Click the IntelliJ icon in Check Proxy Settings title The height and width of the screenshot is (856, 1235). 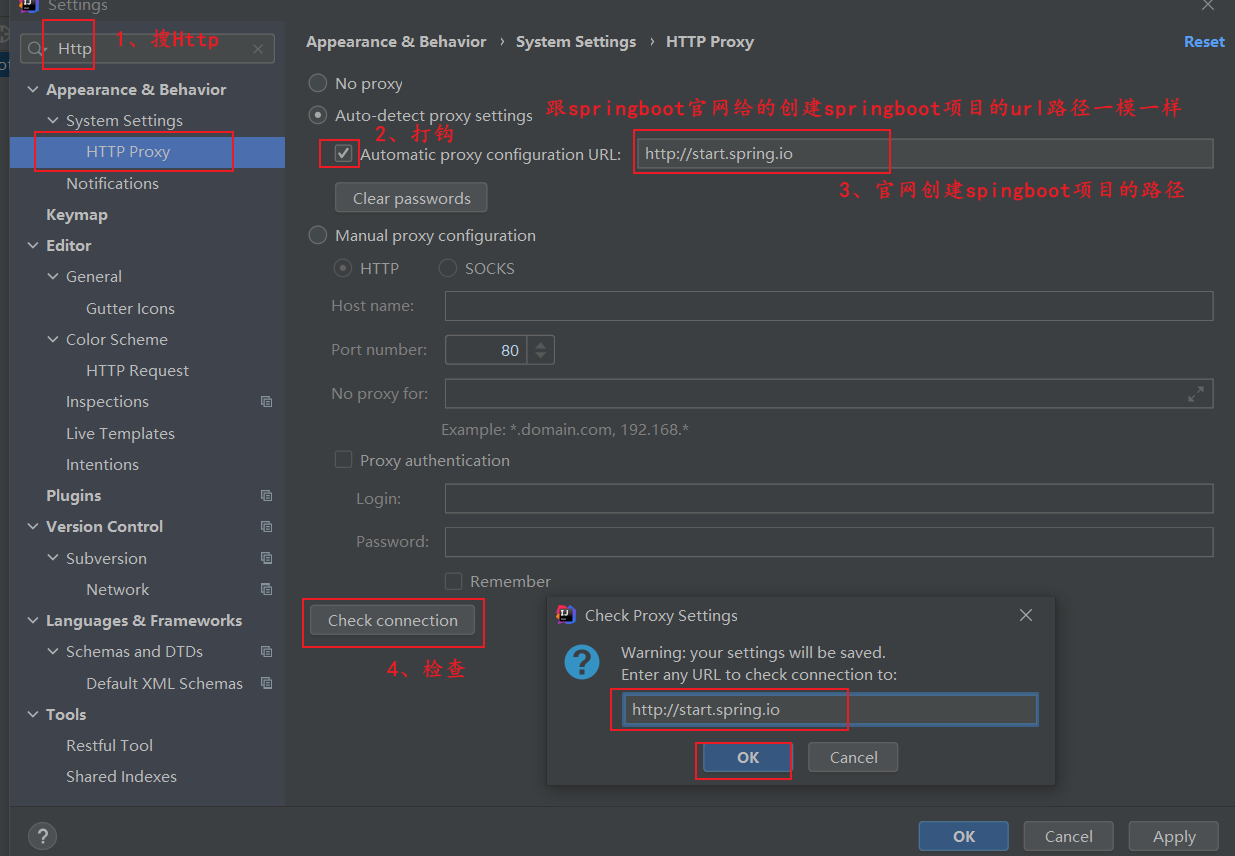566,615
